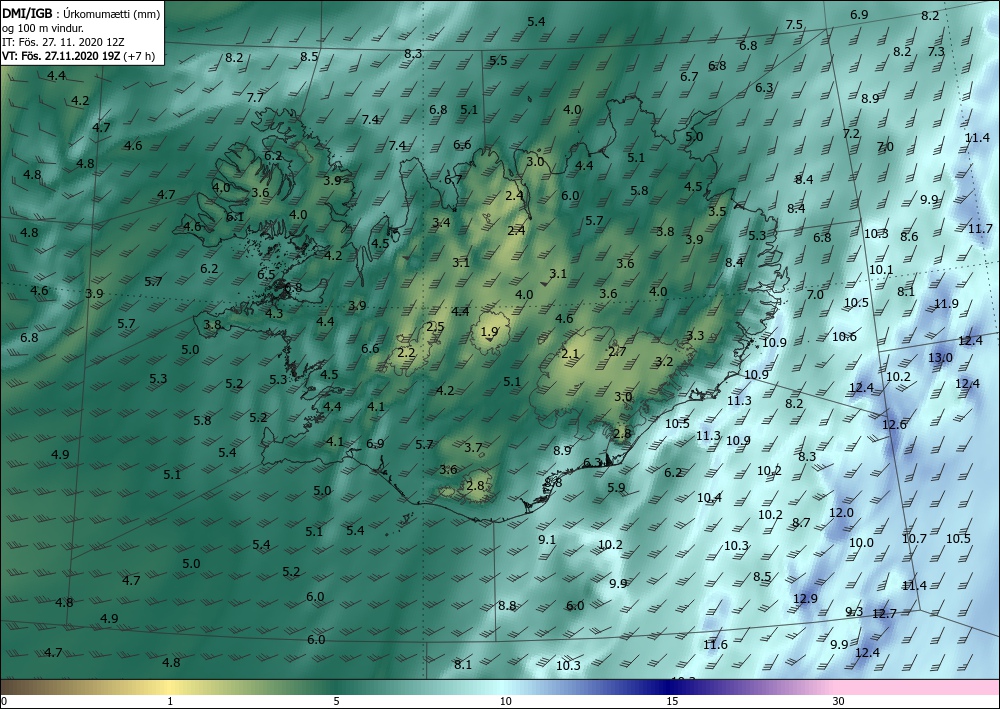Screen dimensions: 1000x709
Task: Click the map value '10.4'
Action: tap(709, 497)
